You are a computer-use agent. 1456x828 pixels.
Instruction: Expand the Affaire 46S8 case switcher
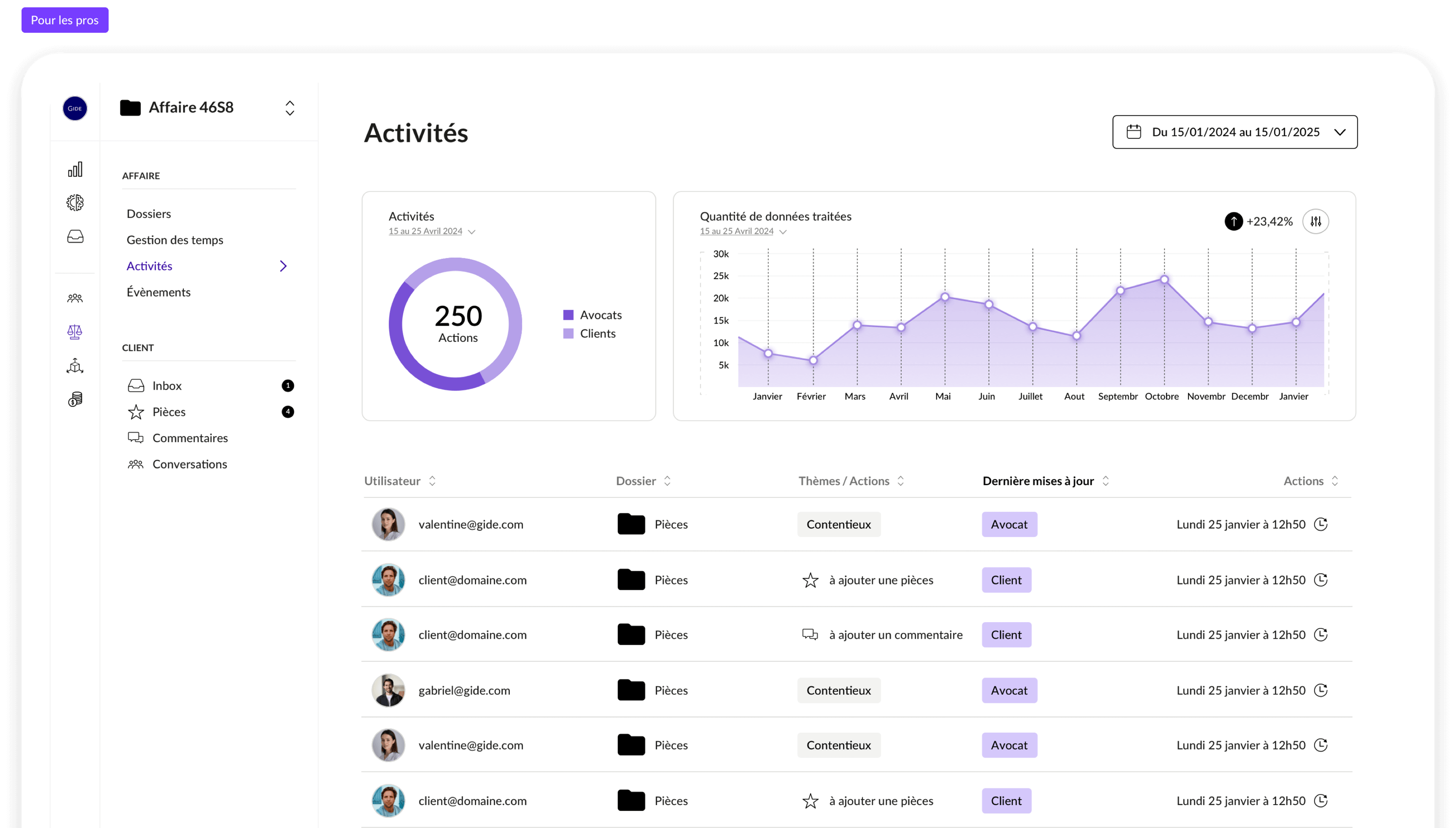[x=290, y=108]
